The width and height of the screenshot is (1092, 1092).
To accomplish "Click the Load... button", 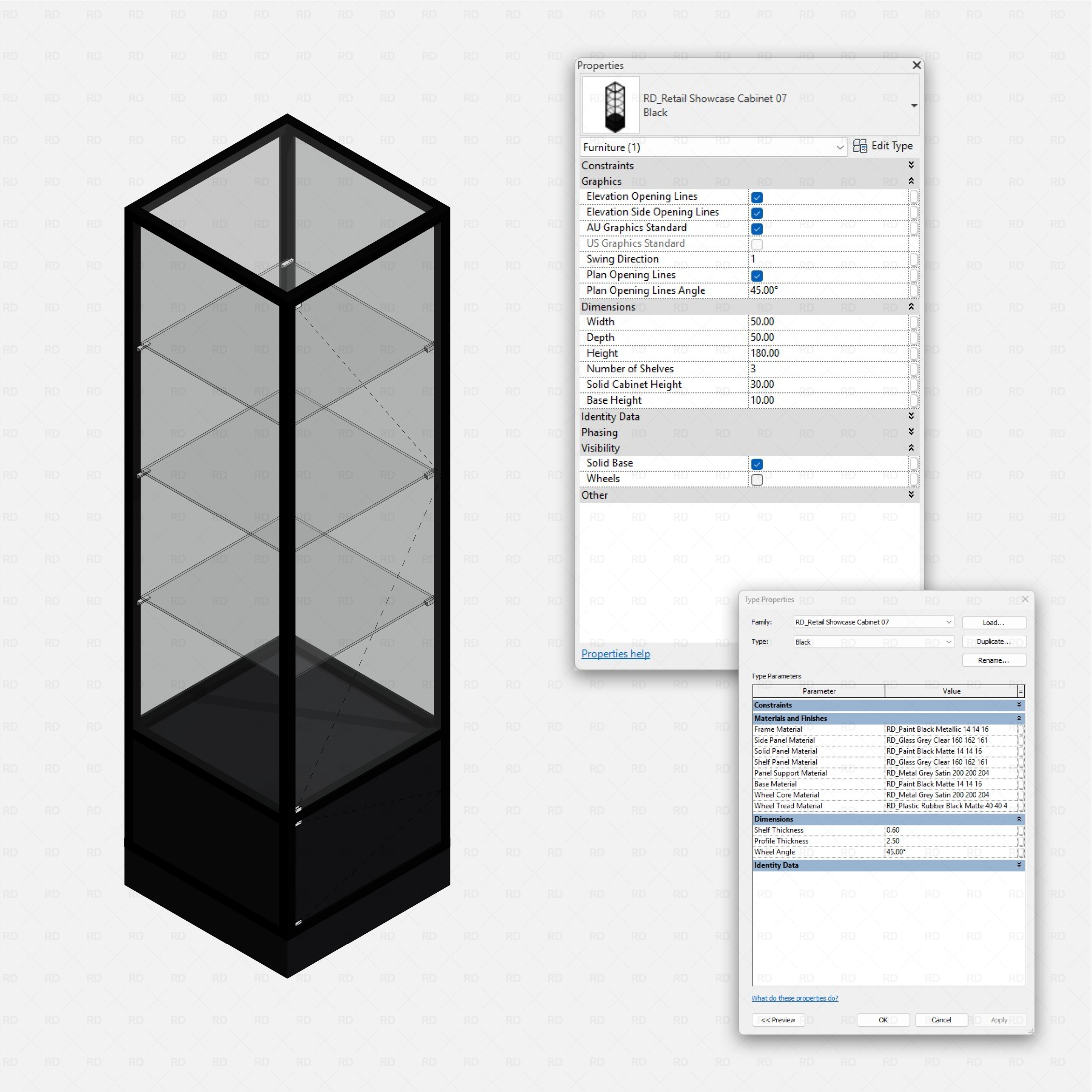I will point(994,622).
